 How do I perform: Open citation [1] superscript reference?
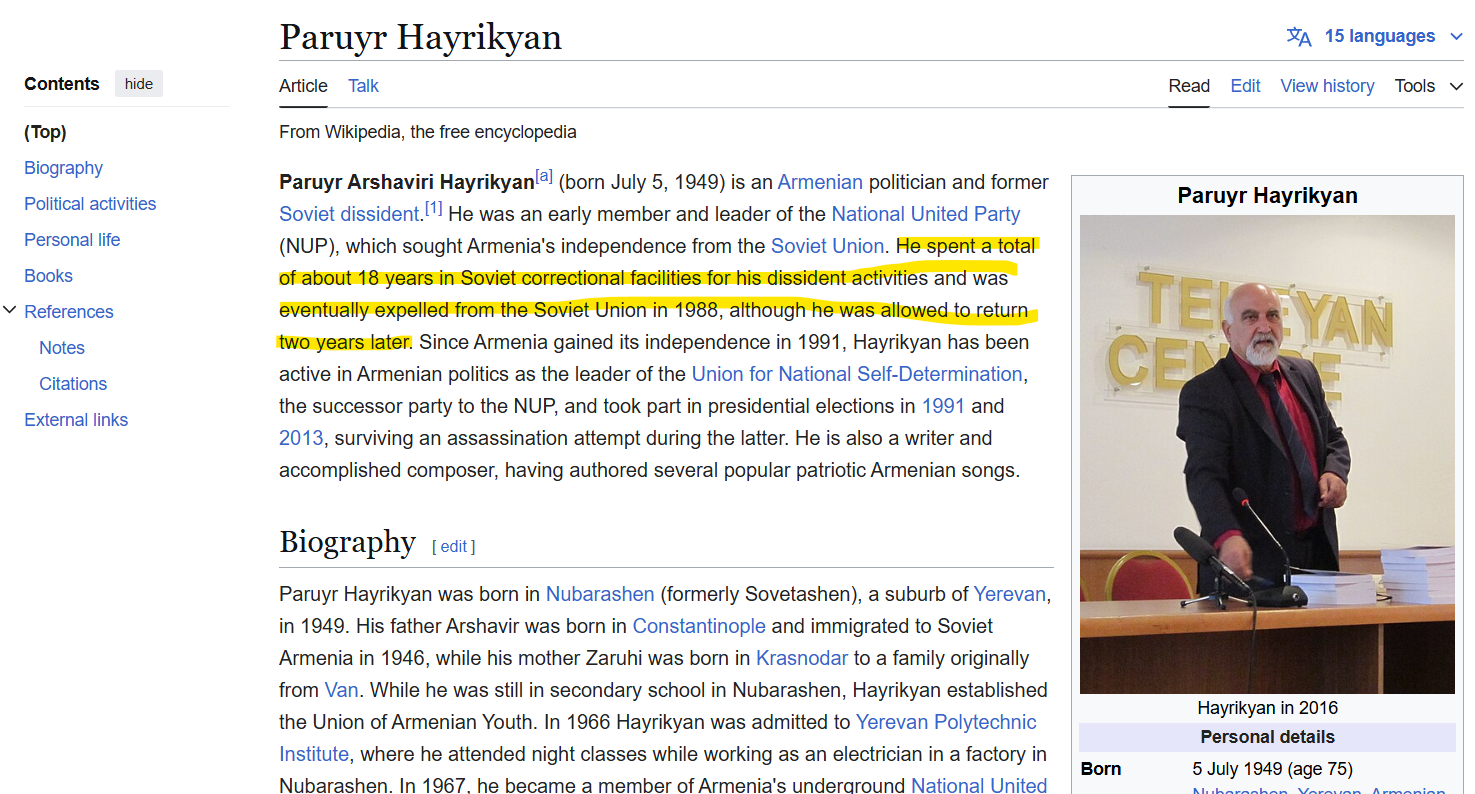433,209
